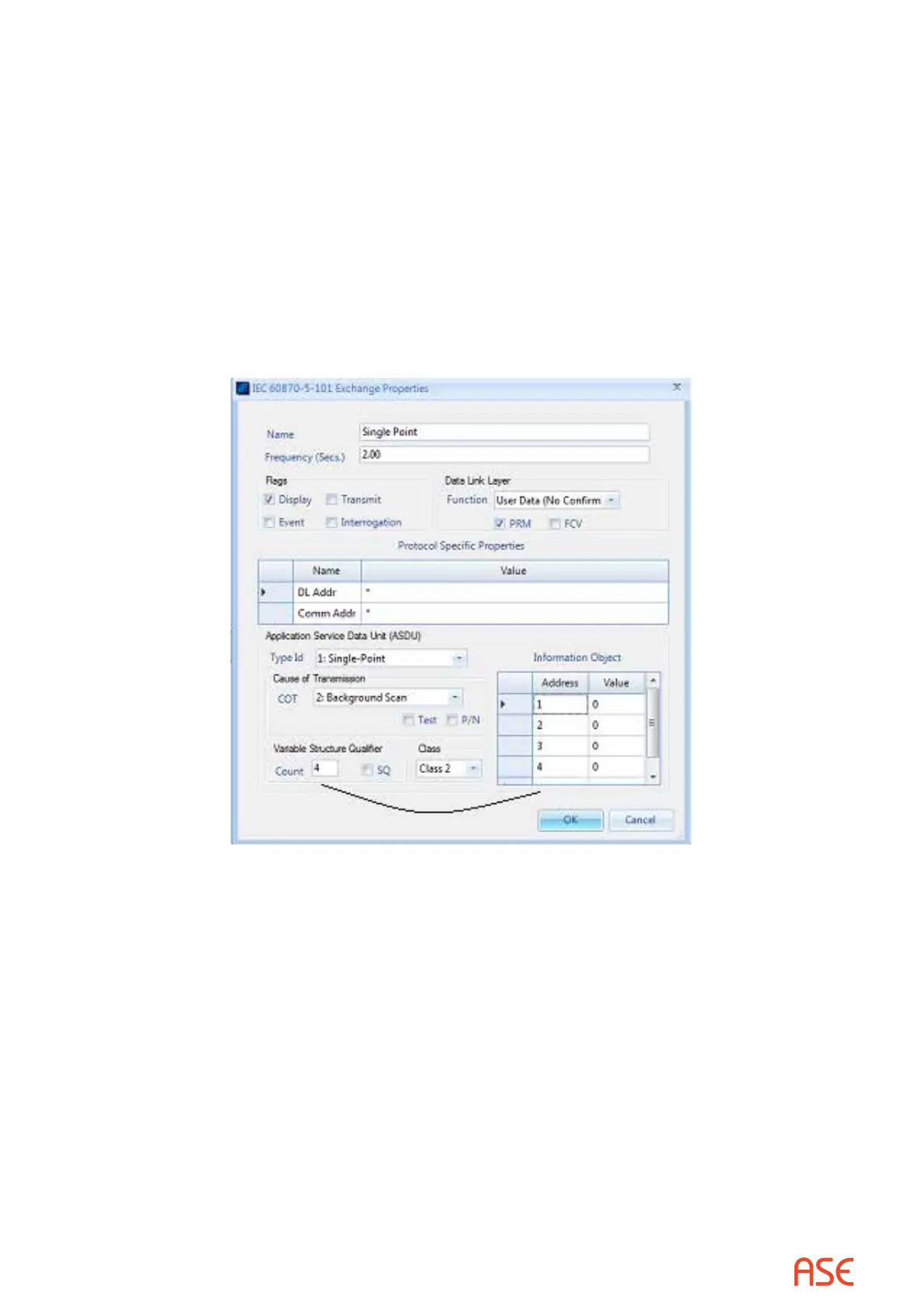Enable the Interrogation flag checkbox
Image resolution: width=924 pixels, height=1307 pixels.
tap(331, 522)
